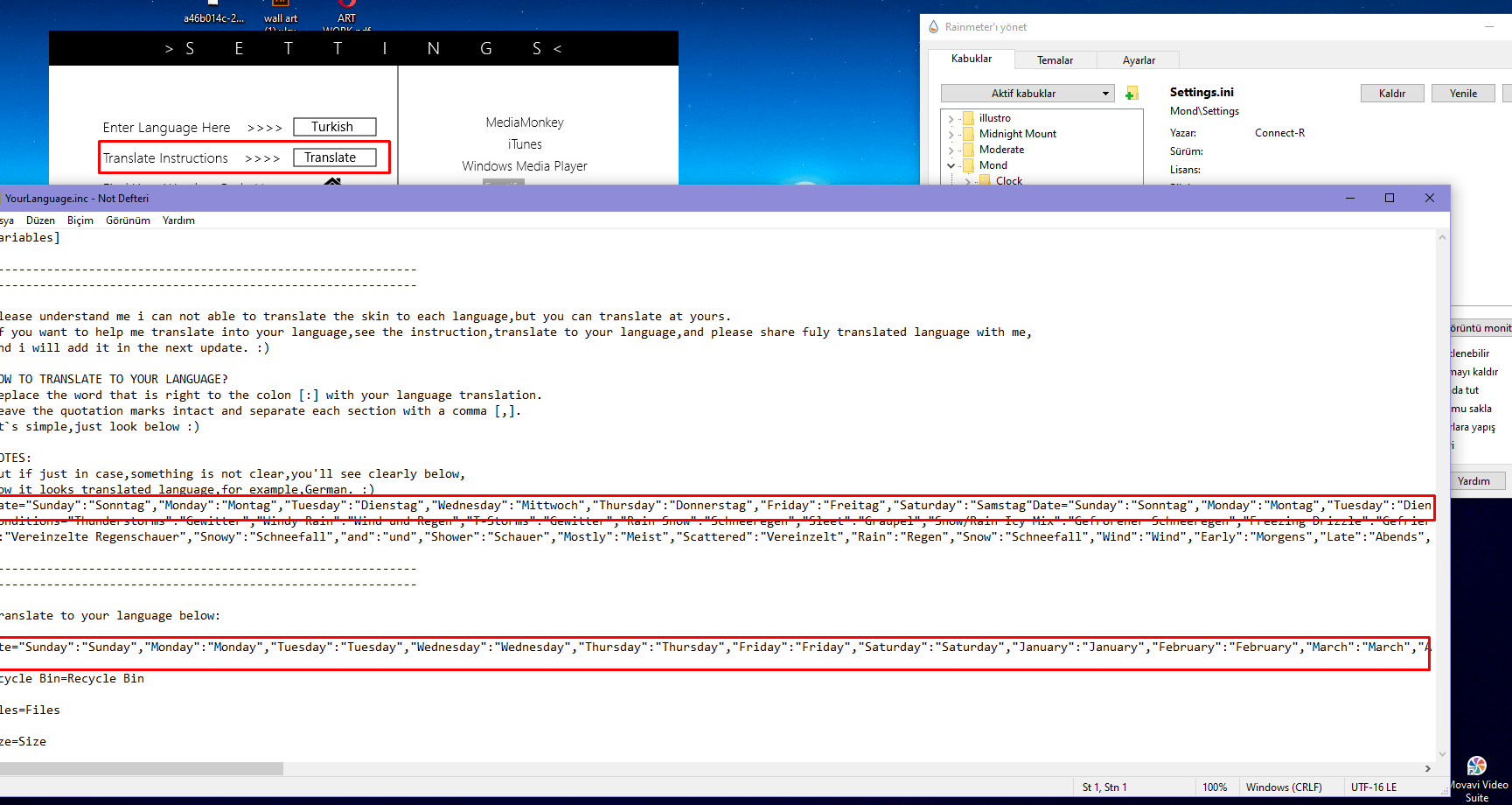Click the green plus new-skin icon in Rainmeter
Viewport: 1512px width, 805px height.
[x=1132, y=94]
